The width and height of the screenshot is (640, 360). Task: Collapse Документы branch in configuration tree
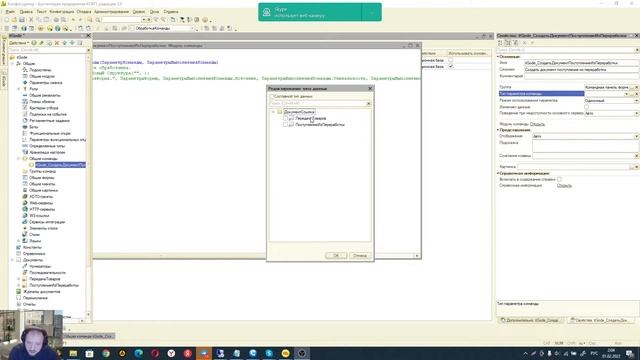pyautogui.click(x=12, y=260)
